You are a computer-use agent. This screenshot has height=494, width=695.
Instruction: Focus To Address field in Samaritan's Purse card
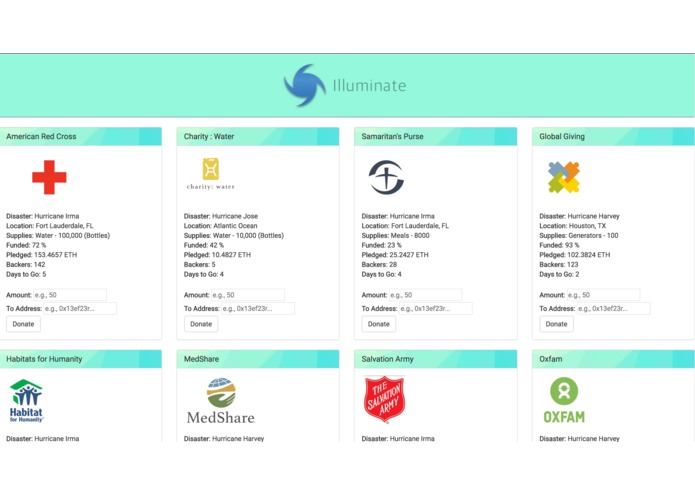coord(436,308)
